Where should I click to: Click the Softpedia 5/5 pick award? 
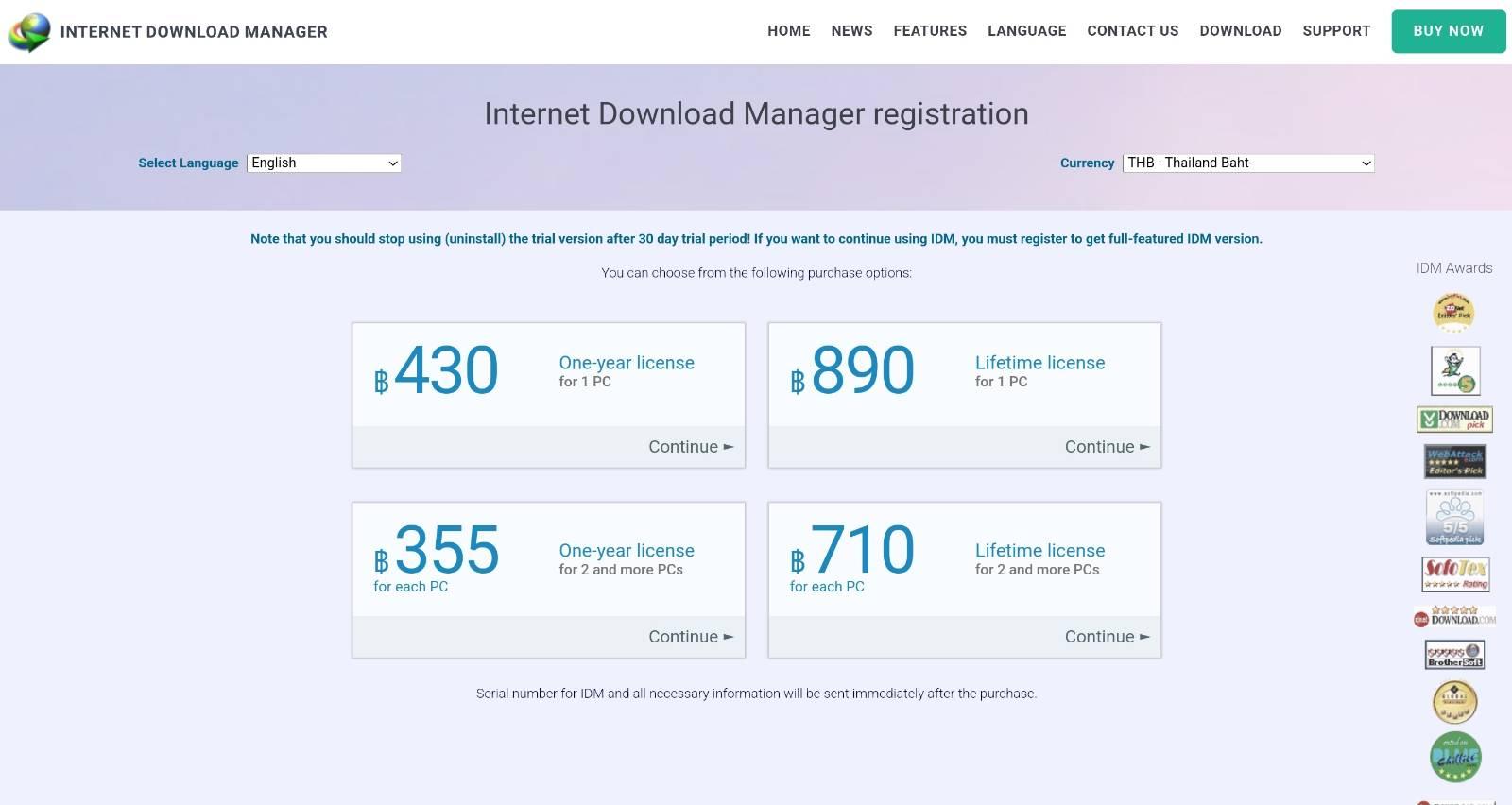click(1454, 517)
